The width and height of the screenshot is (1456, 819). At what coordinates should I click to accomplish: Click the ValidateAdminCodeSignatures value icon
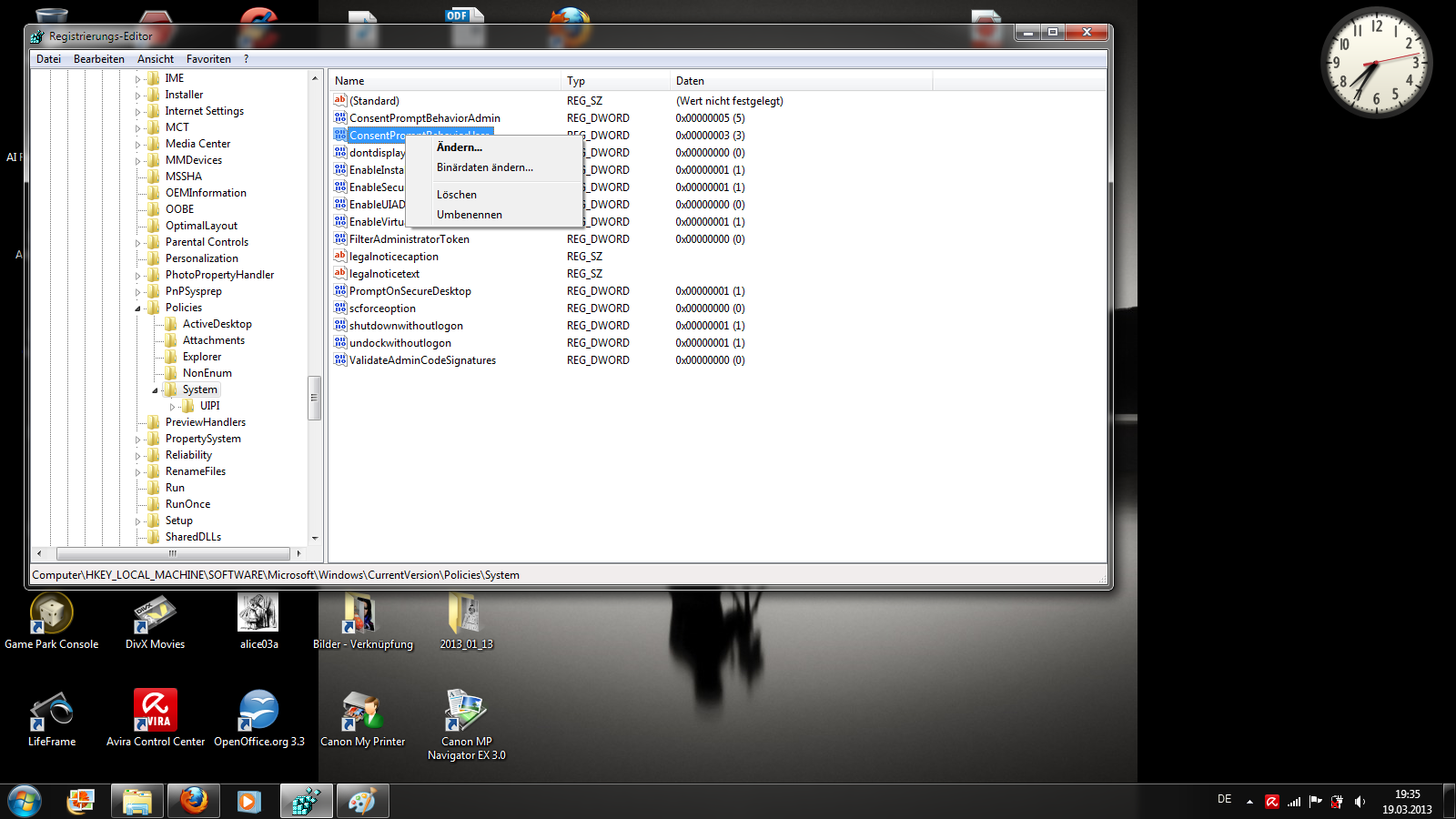(340, 359)
